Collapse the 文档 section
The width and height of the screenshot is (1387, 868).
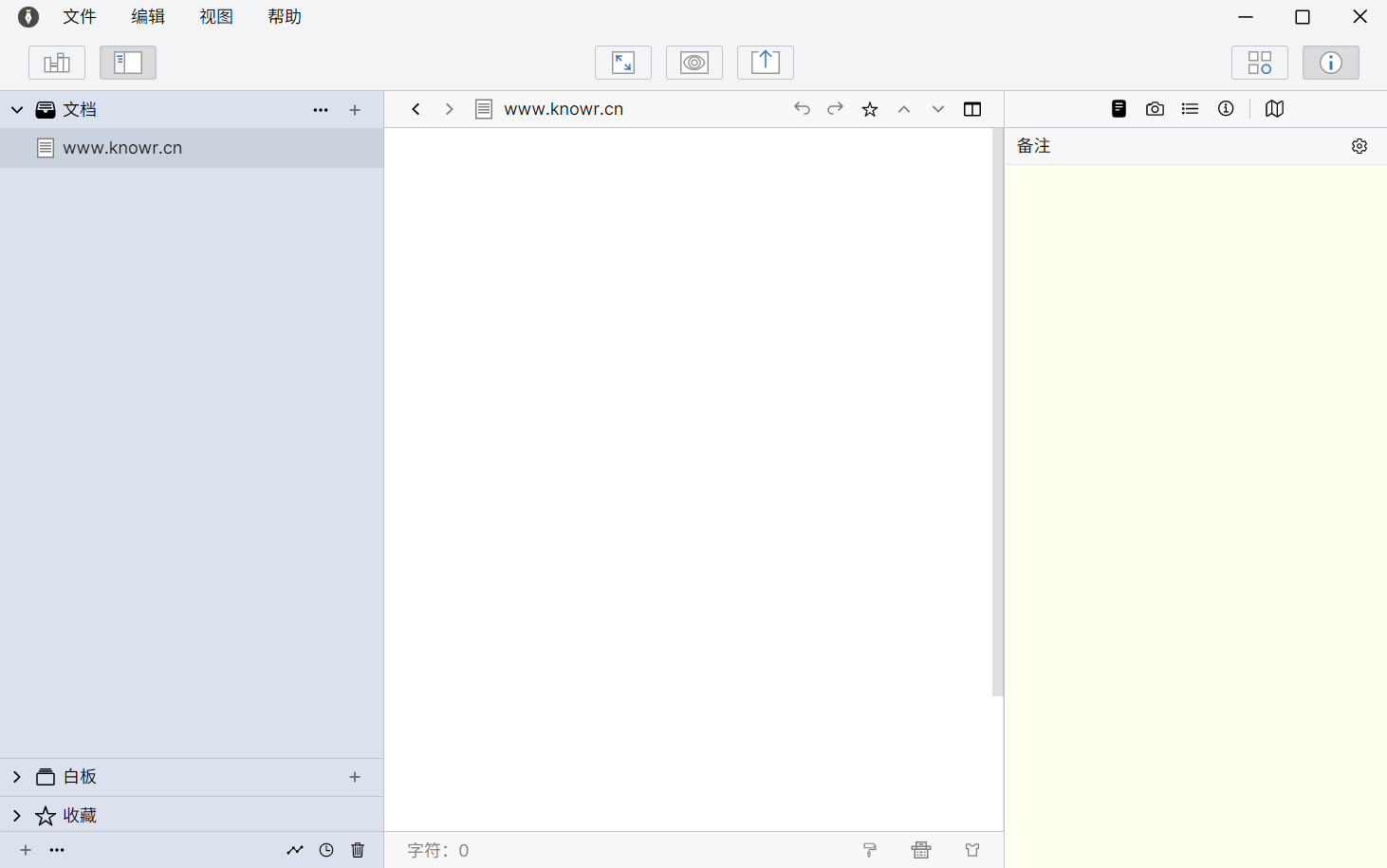17,110
